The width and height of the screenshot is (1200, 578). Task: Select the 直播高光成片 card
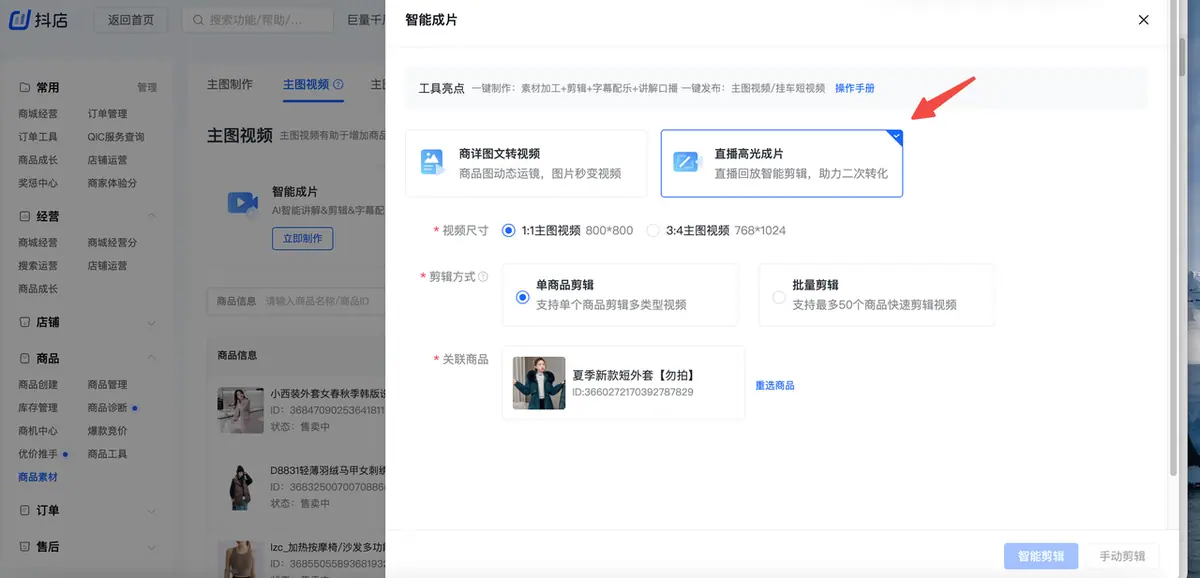pyautogui.click(x=782, y=163)
